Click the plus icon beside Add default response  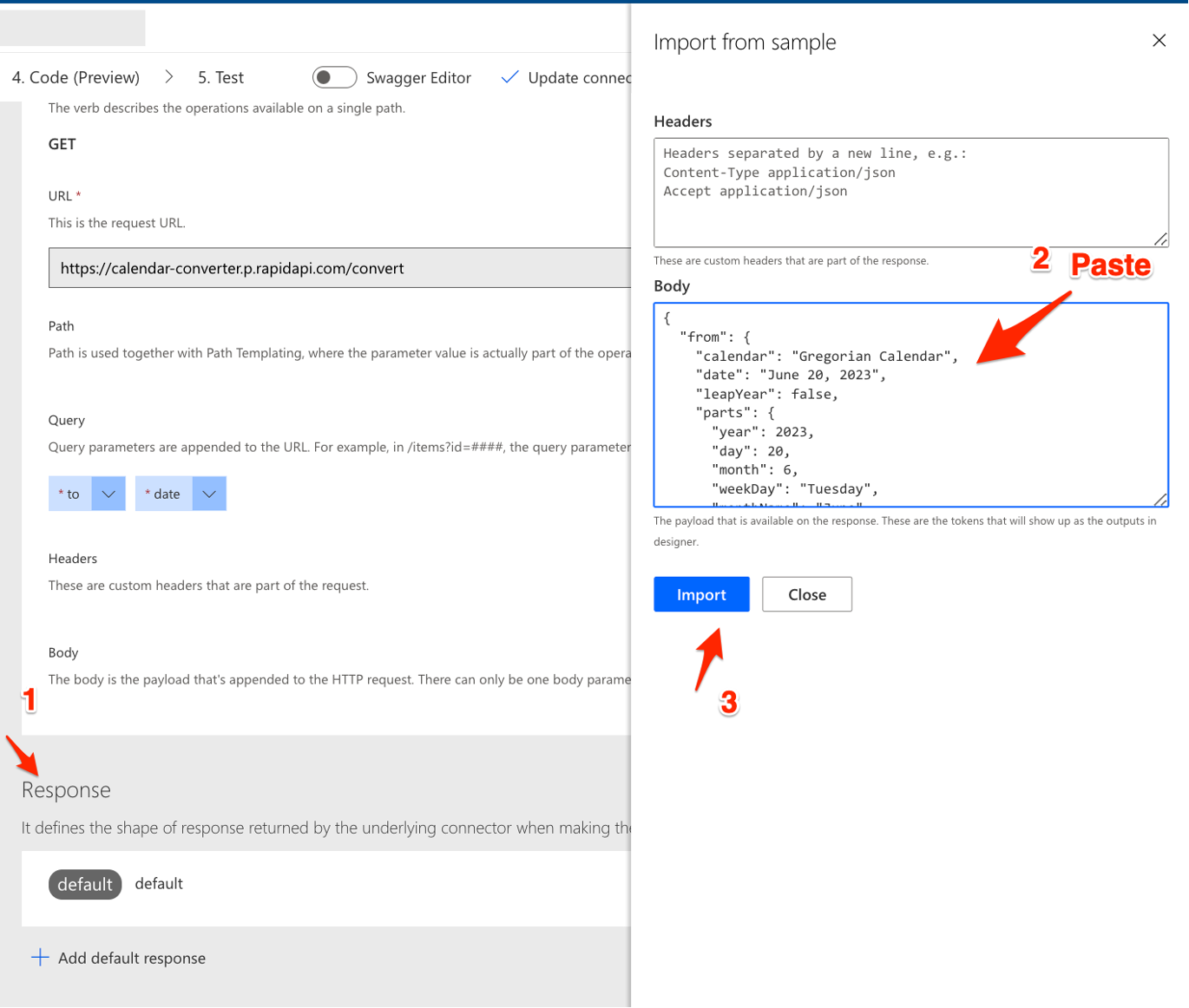point(40,957)
